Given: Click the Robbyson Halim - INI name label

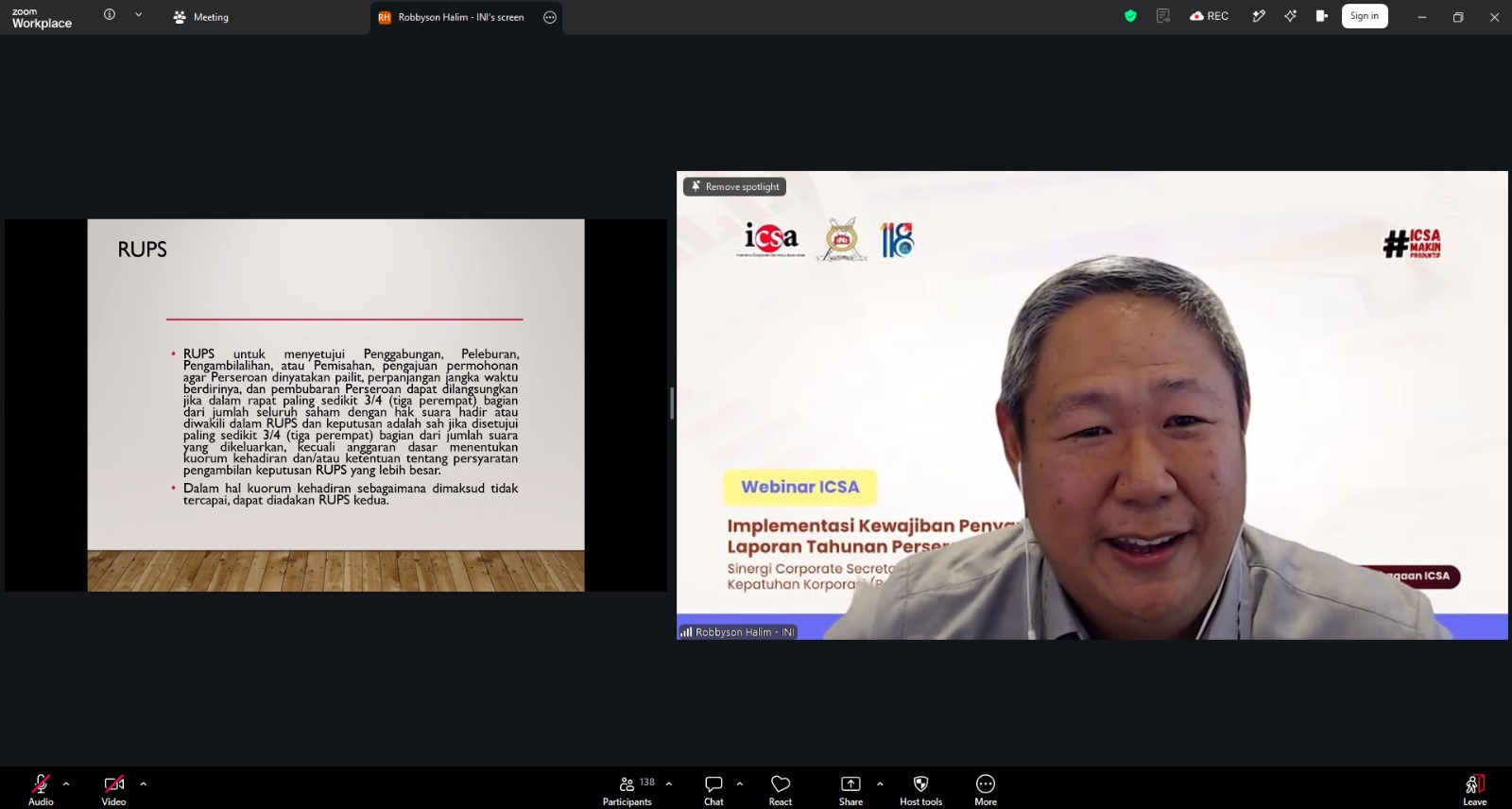Looking at the screenshot, I should (x=737, y=632).
